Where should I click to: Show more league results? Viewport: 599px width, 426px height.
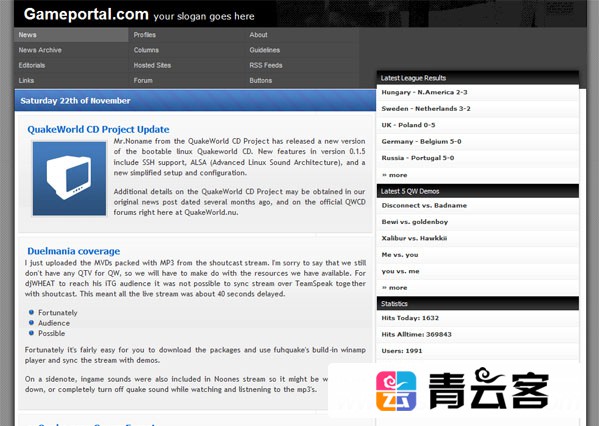395,175
